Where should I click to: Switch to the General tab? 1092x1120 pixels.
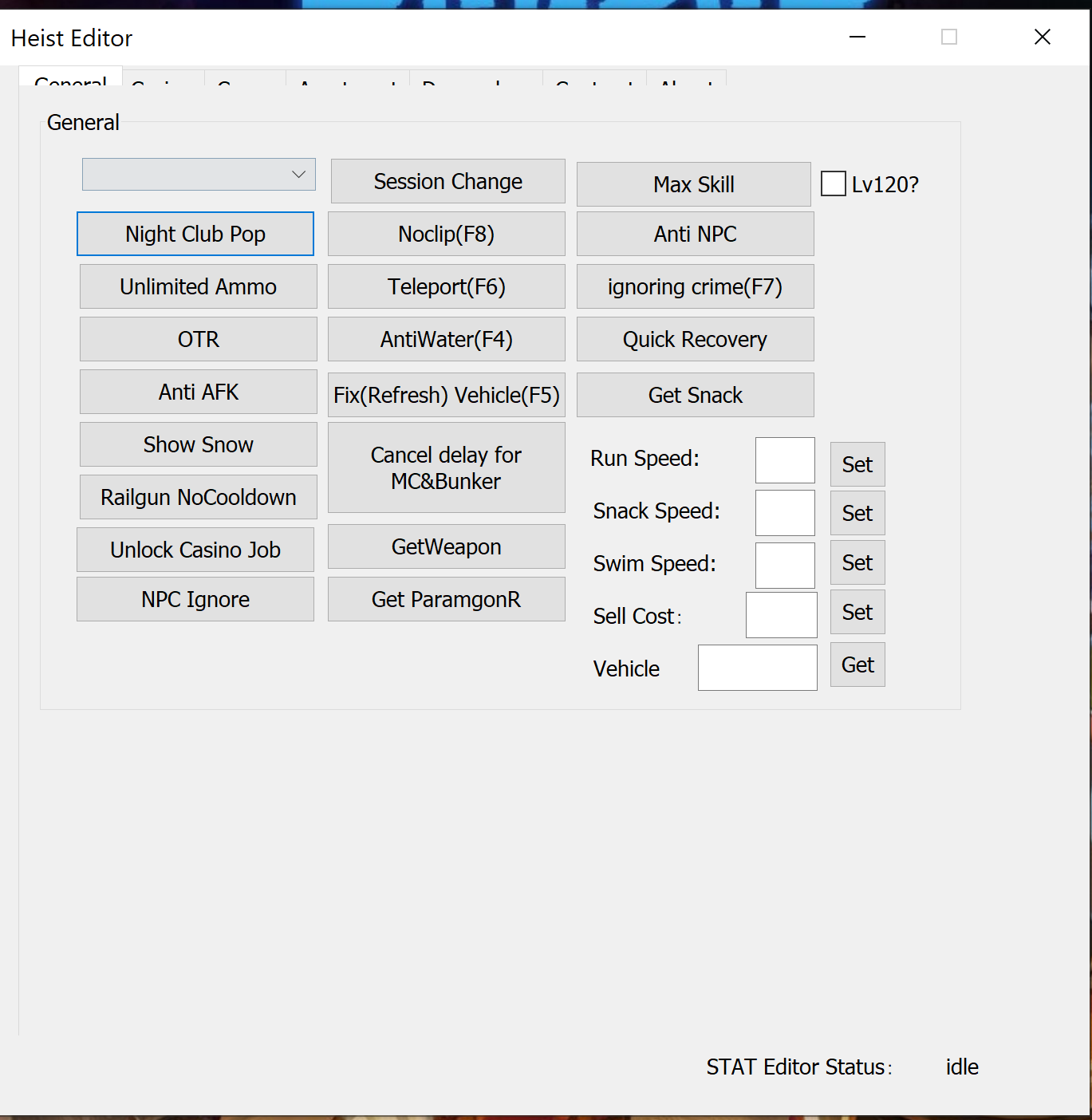(70, 77)
